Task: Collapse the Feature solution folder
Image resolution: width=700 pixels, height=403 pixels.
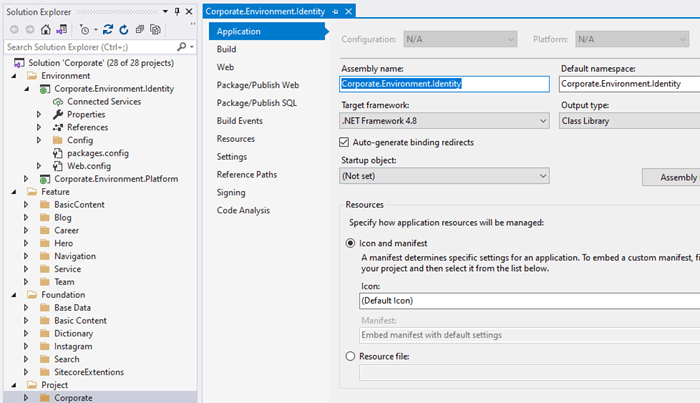Action: [14, 192]
